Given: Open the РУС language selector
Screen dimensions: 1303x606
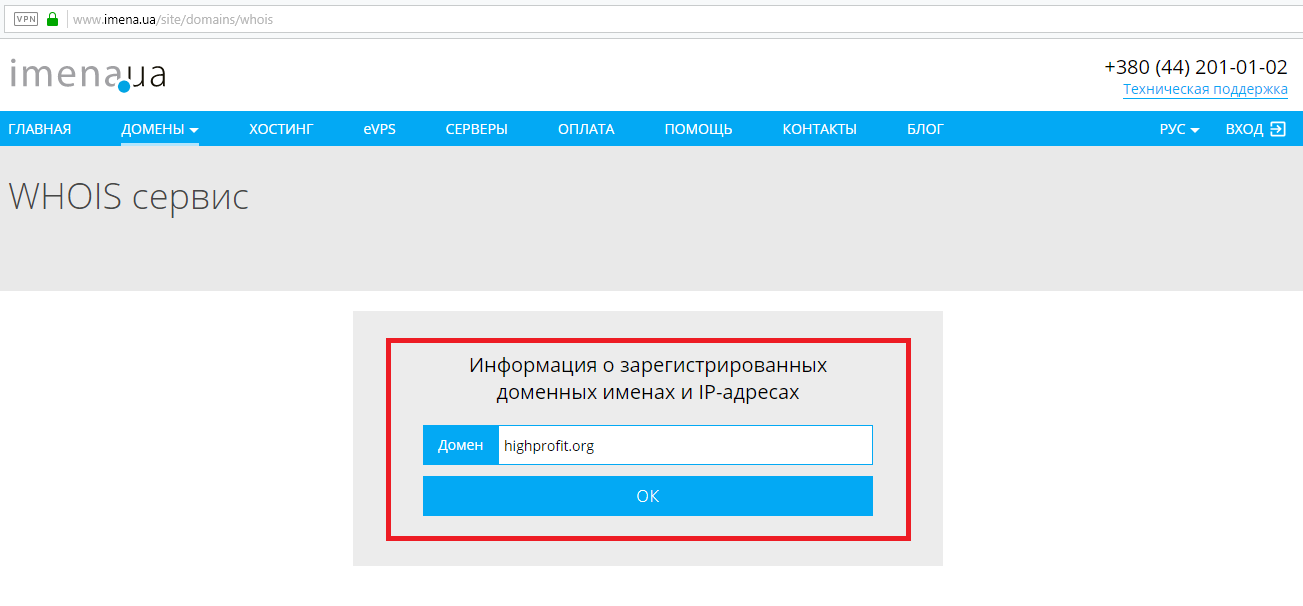Looking at the screenshot, I should click(x=1179, y=129).
